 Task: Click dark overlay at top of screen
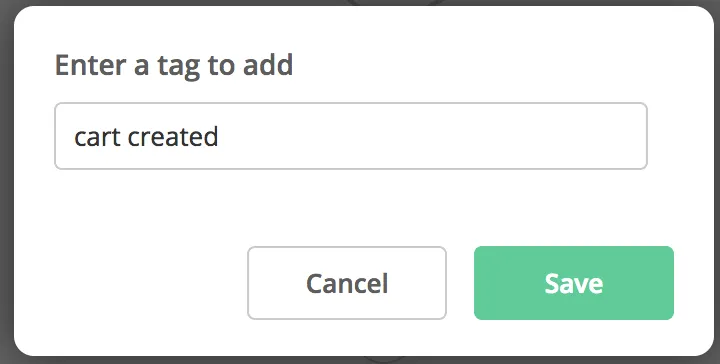(184, 2)
